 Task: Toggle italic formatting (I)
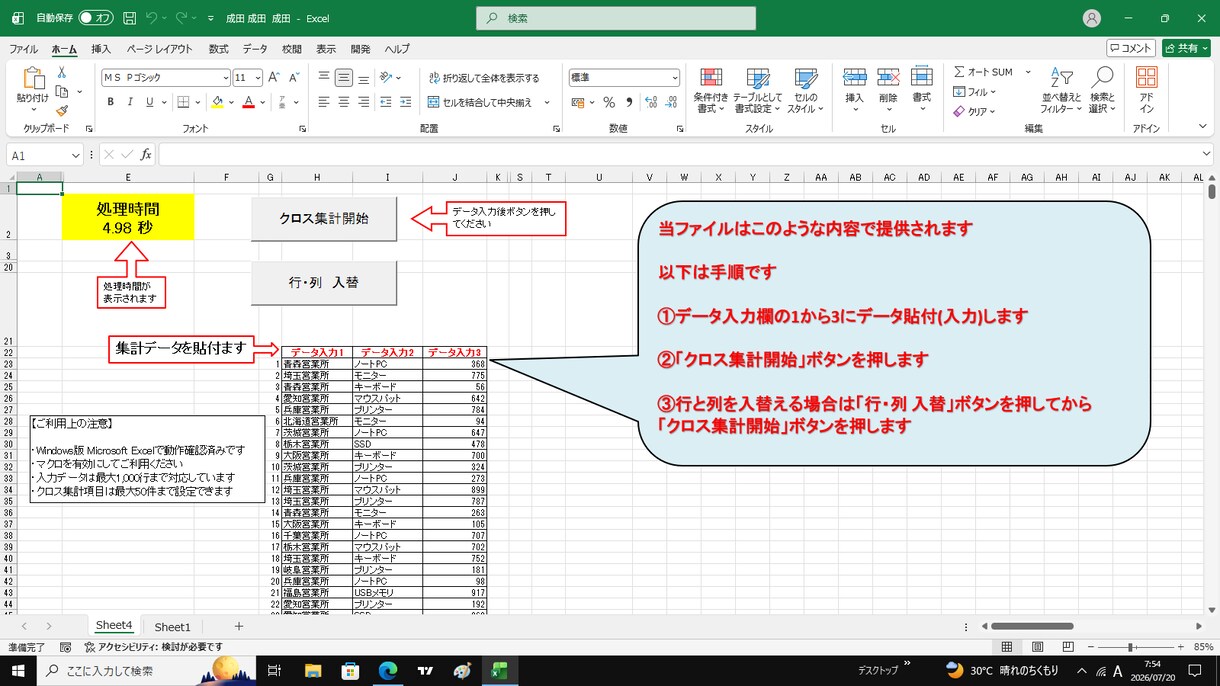[130, 102]
